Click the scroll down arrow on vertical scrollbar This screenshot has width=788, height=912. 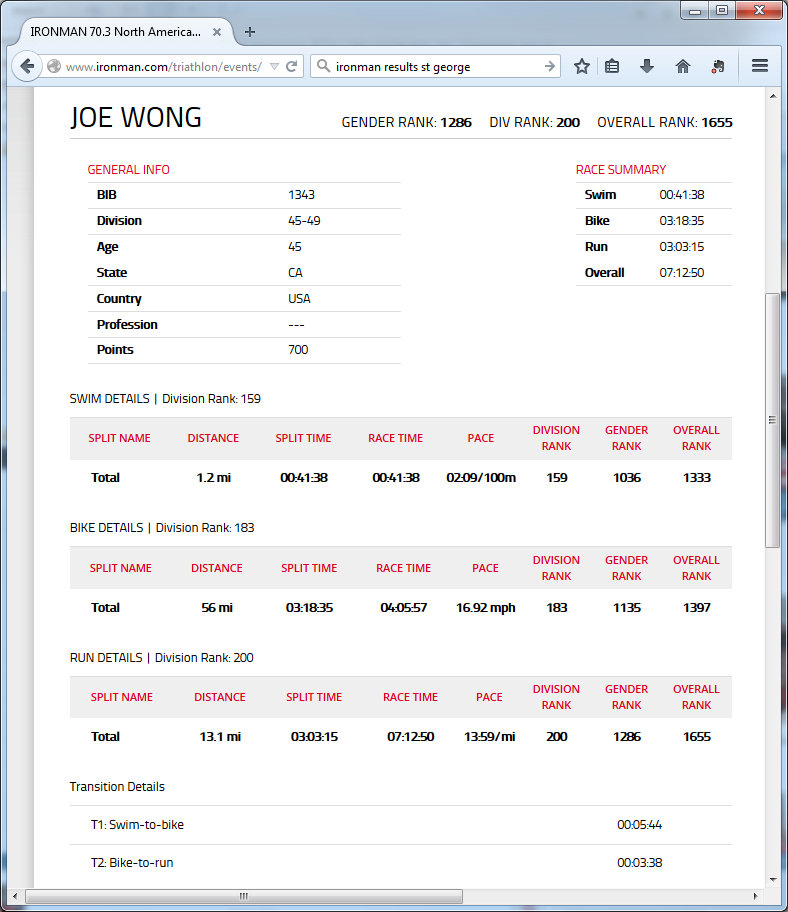tap(771, 879)
